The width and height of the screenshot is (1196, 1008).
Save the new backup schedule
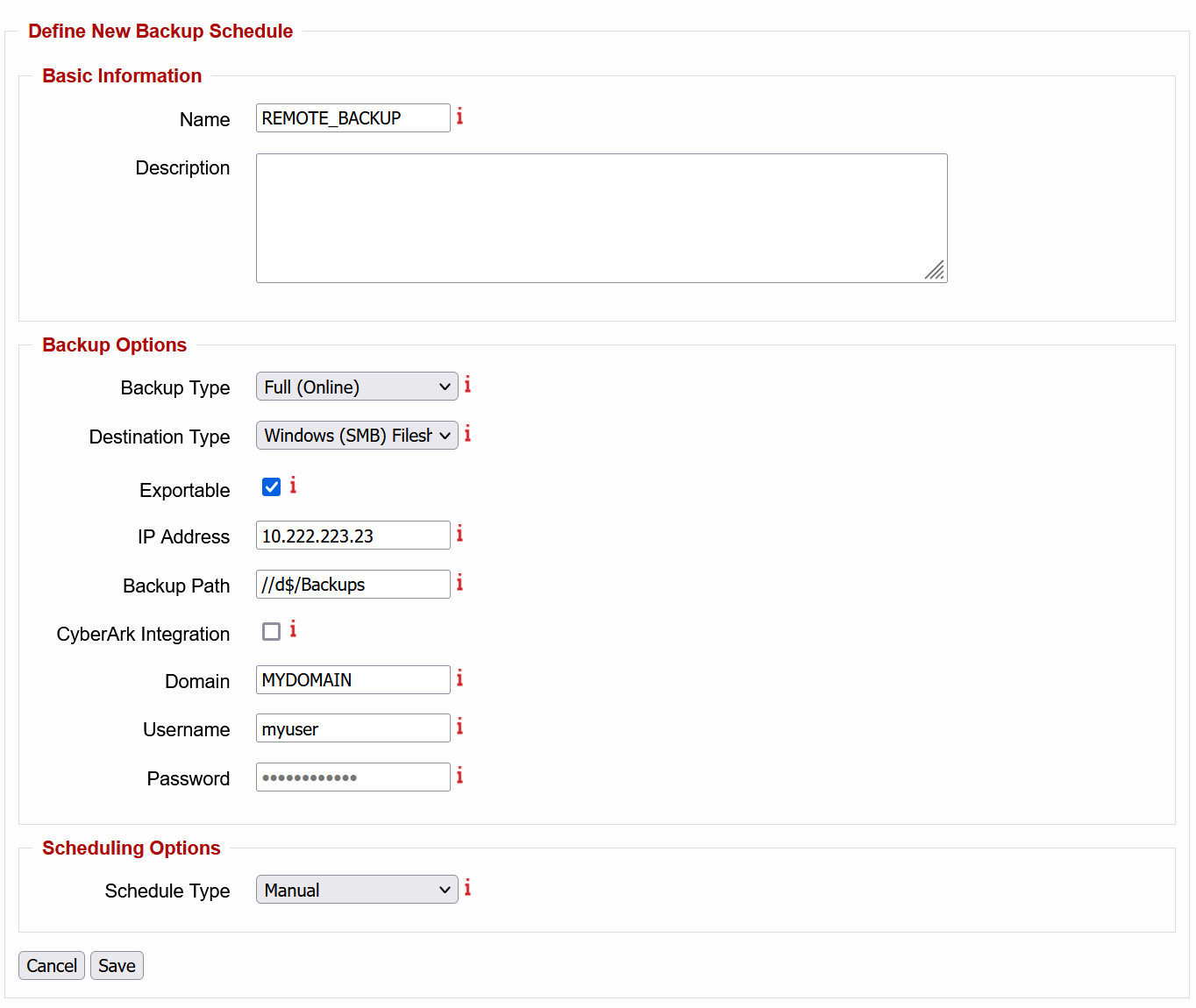tap(117, 965)
